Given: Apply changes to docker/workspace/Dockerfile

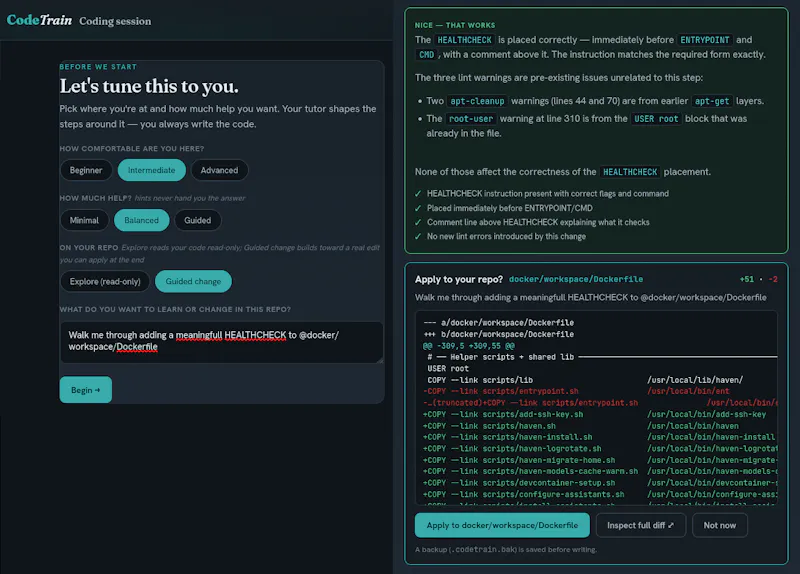Looking at the screenshot, I should 502,525.
